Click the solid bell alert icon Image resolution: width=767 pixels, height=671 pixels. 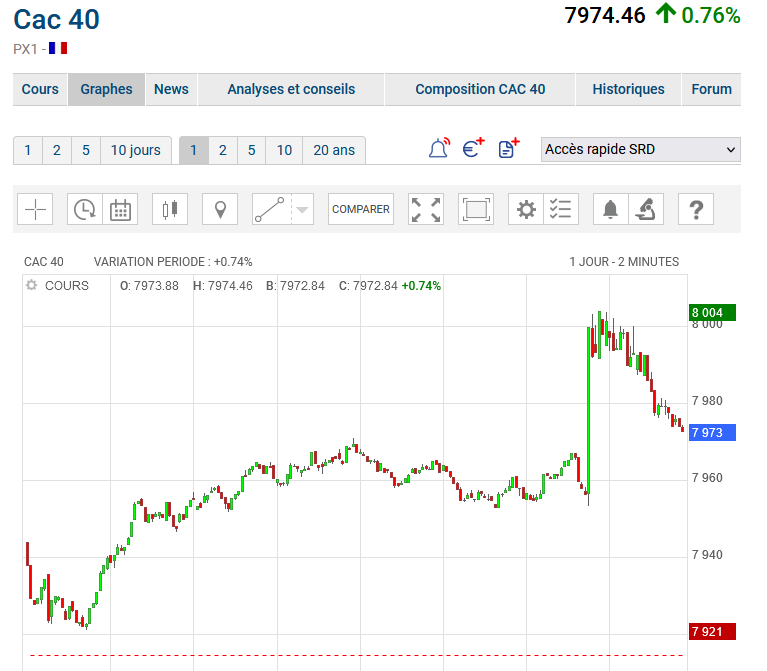point(610,209)
